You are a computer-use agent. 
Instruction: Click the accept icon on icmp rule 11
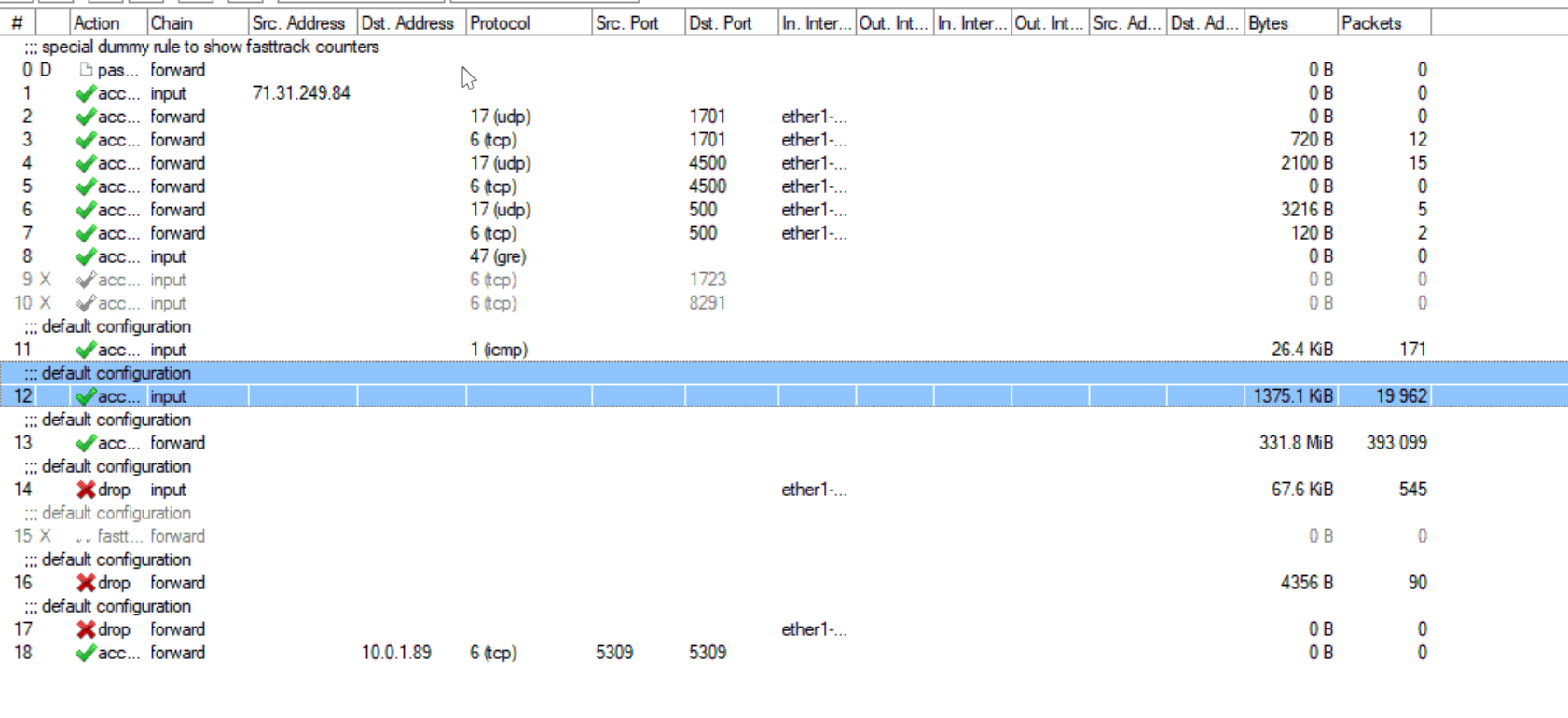tap(86, 350)
